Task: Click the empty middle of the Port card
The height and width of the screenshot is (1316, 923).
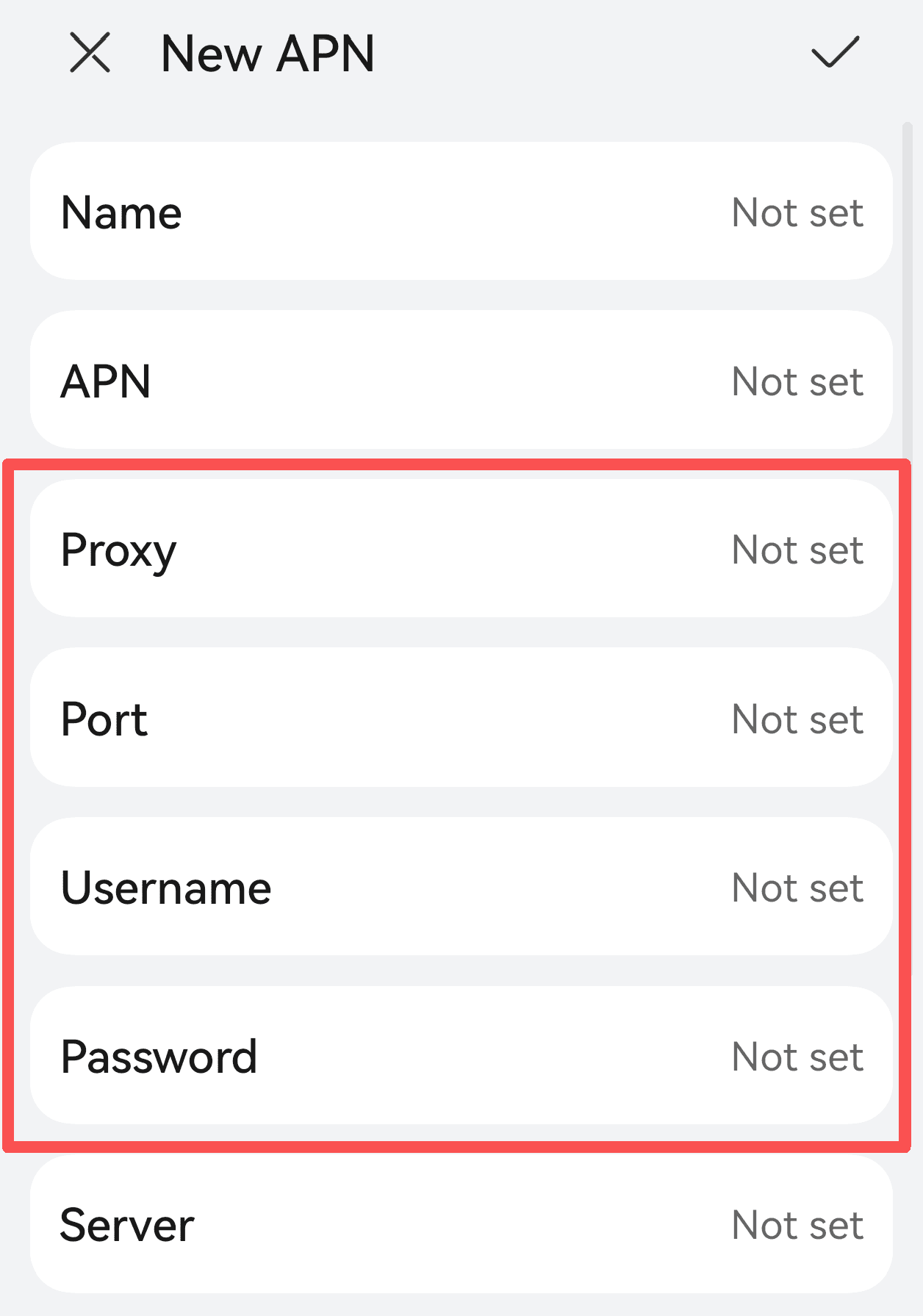Action: 441,718
